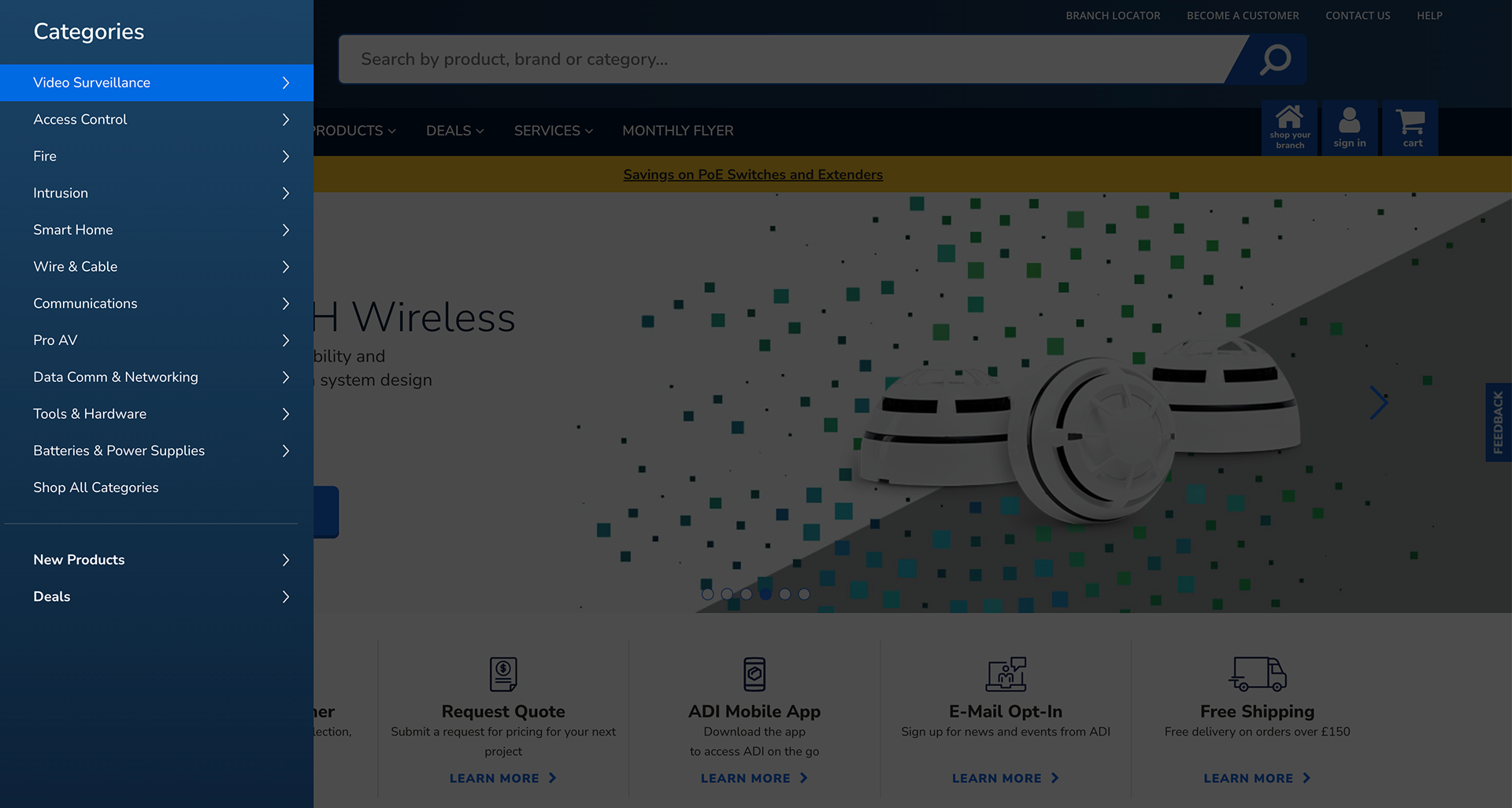Select Intrusion category label

tap(61, 193)
